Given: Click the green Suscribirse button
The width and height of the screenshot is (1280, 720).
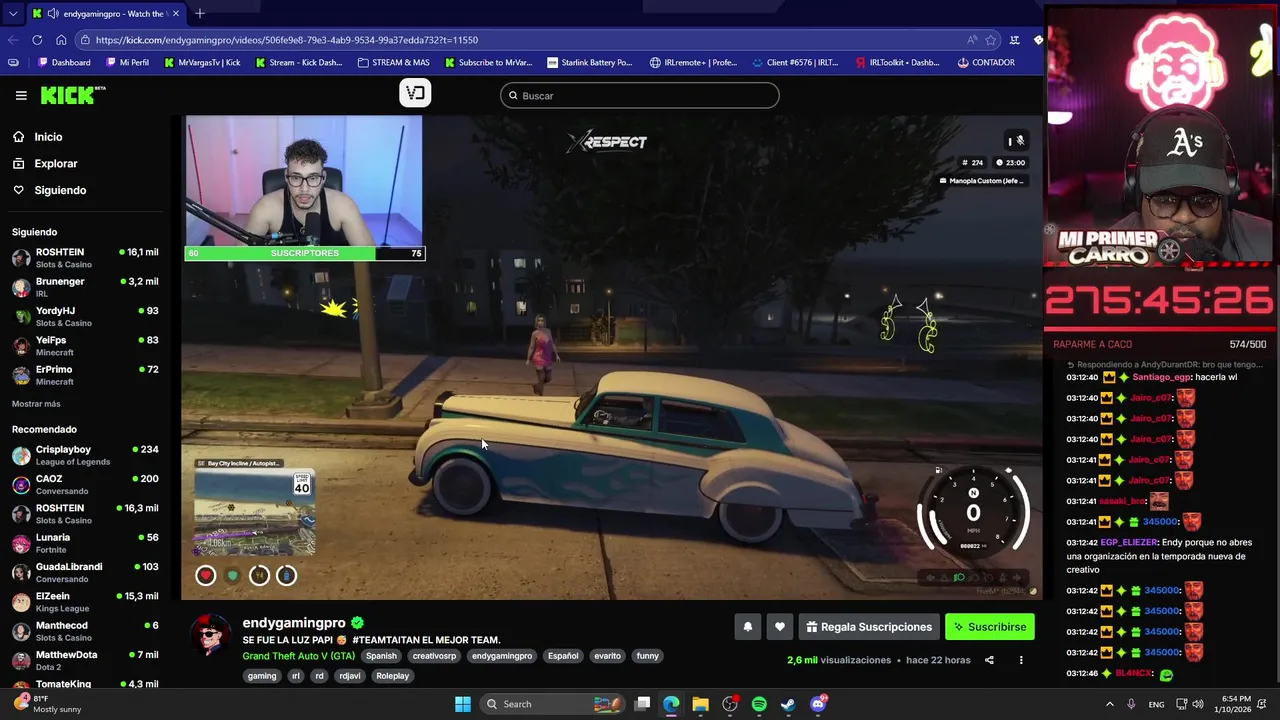Looking at the screenshot, I should 990,627.
